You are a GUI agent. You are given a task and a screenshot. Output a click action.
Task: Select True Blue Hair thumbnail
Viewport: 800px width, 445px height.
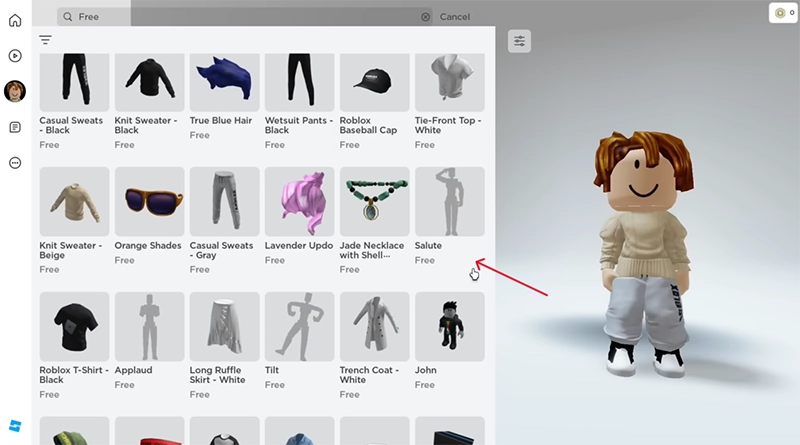pyautogui.click(x=224, y=82)
